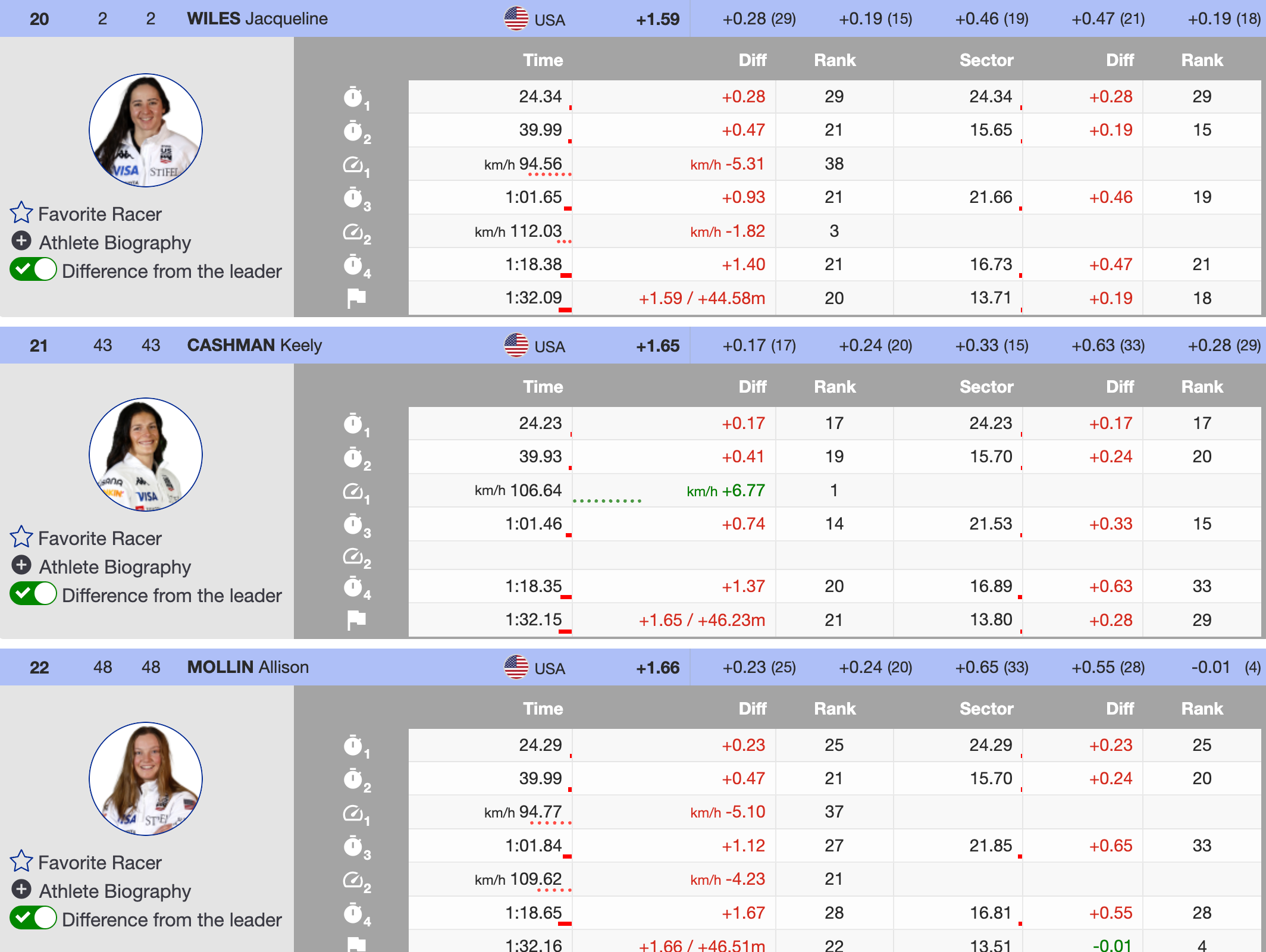Click the Sector column header in Wiles table

[x=986, y=60]
